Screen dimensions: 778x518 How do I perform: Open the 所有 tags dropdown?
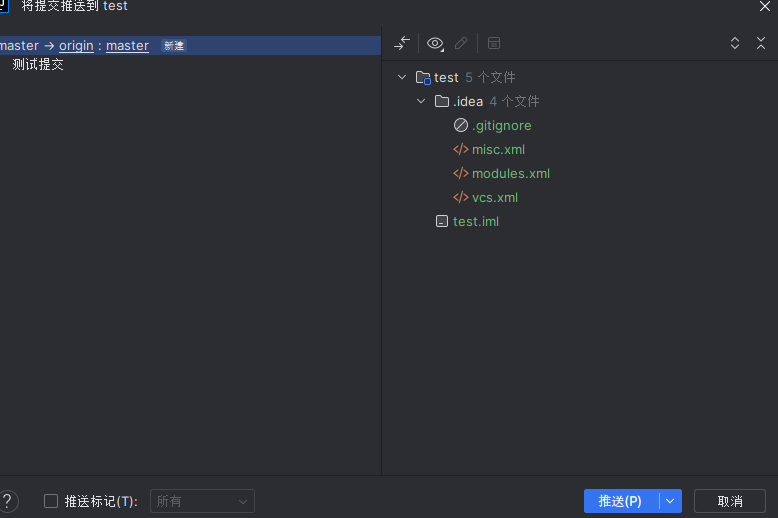(202, 501)
